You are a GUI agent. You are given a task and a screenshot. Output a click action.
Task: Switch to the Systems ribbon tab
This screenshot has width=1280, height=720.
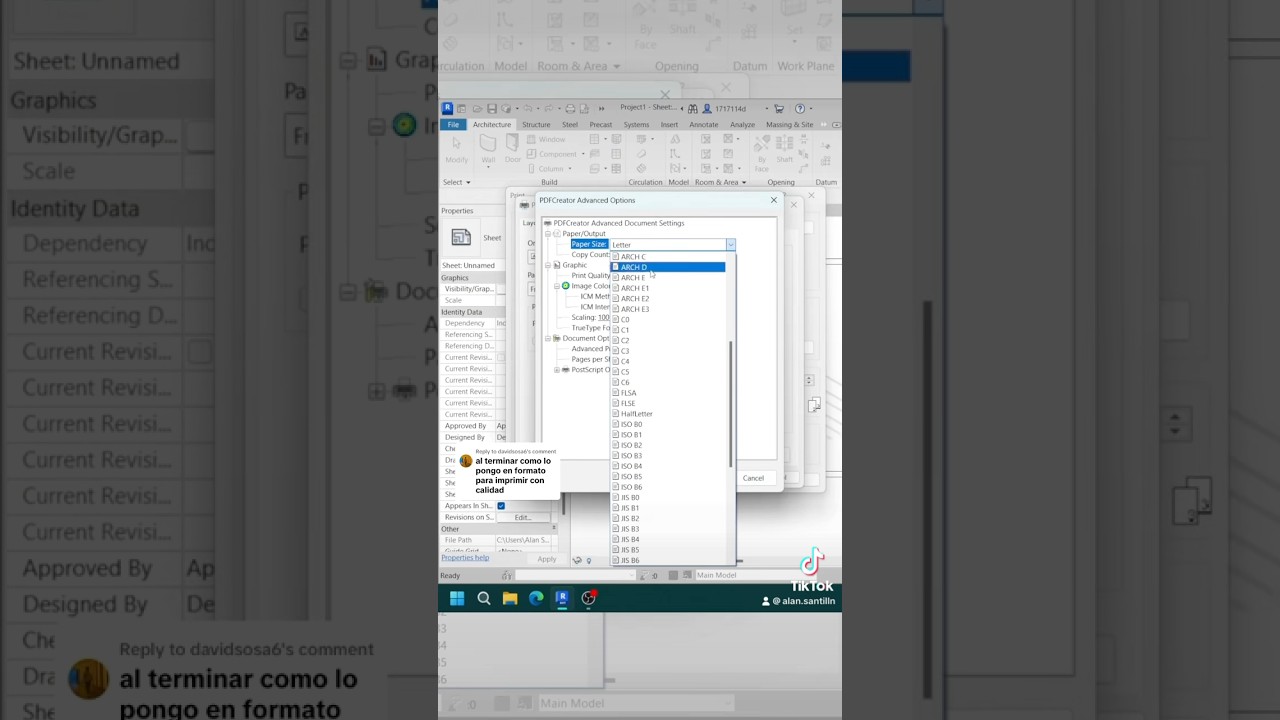(x=636, y=125)
